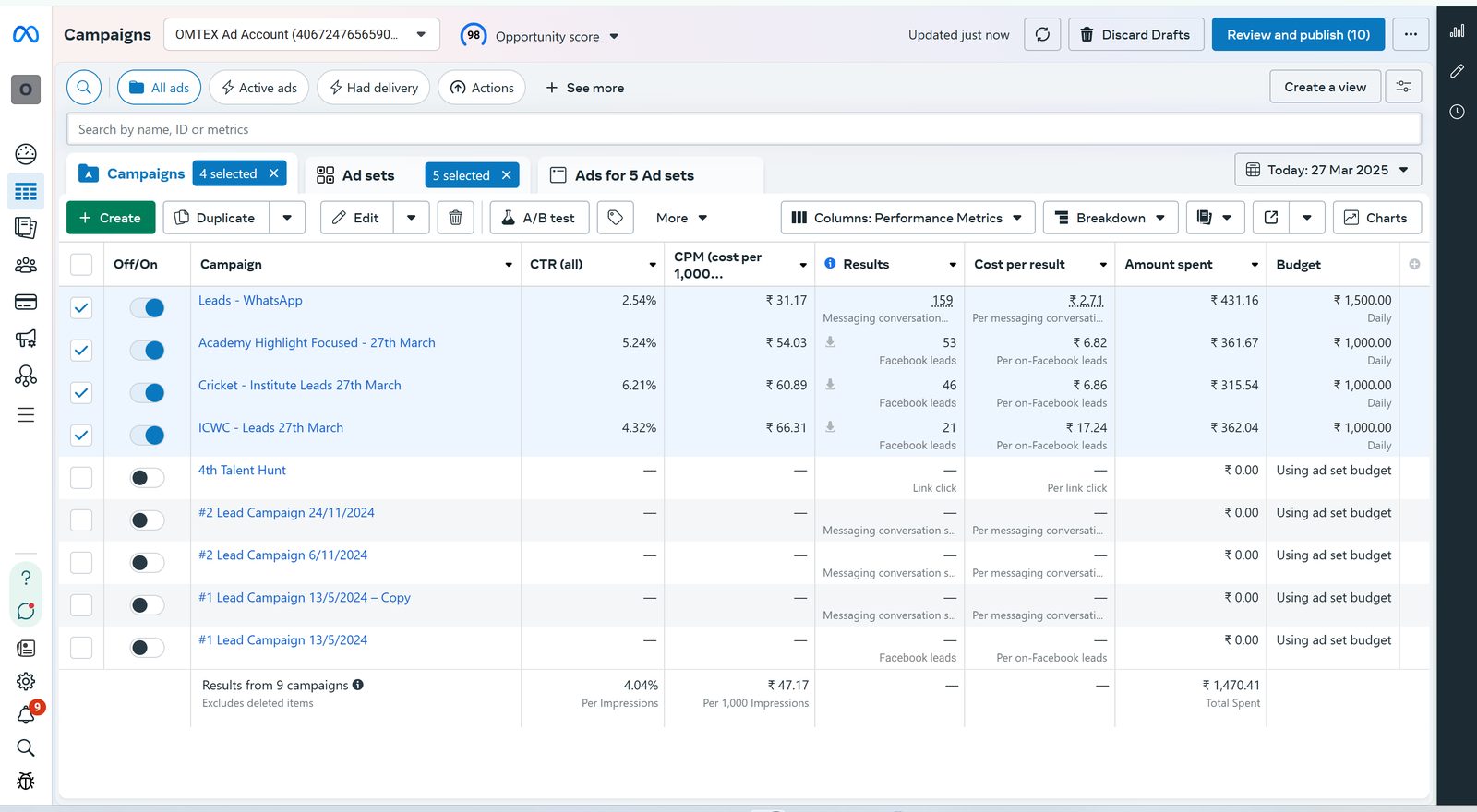
Task: Click Review and publish (10) button
Action: pyautogui.click(x=1298, y=35)
